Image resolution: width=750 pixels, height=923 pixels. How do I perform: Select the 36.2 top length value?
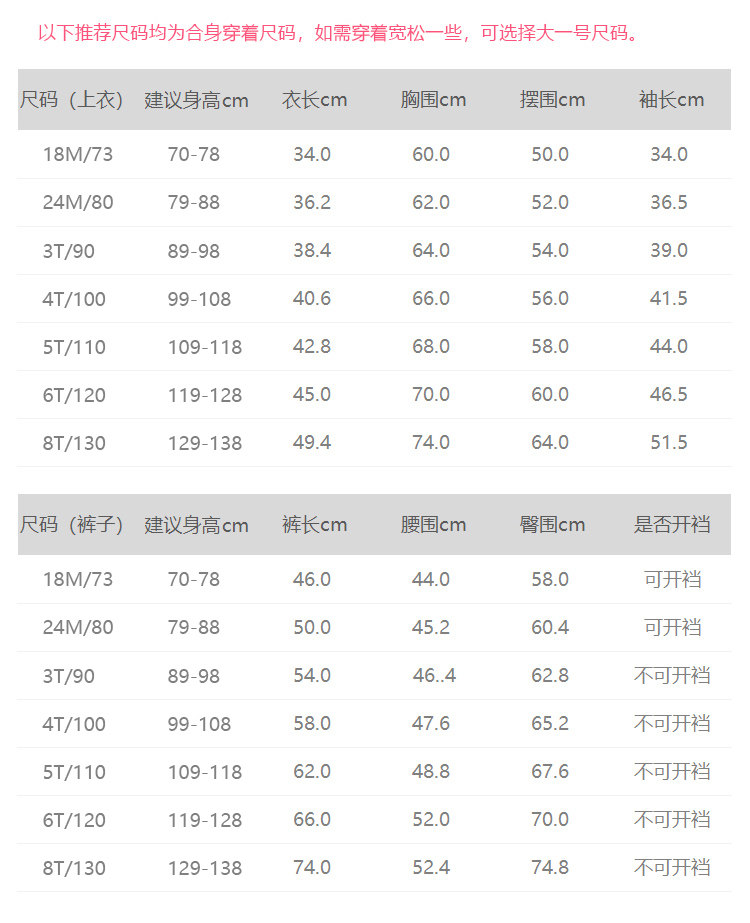tap(312, 203)
